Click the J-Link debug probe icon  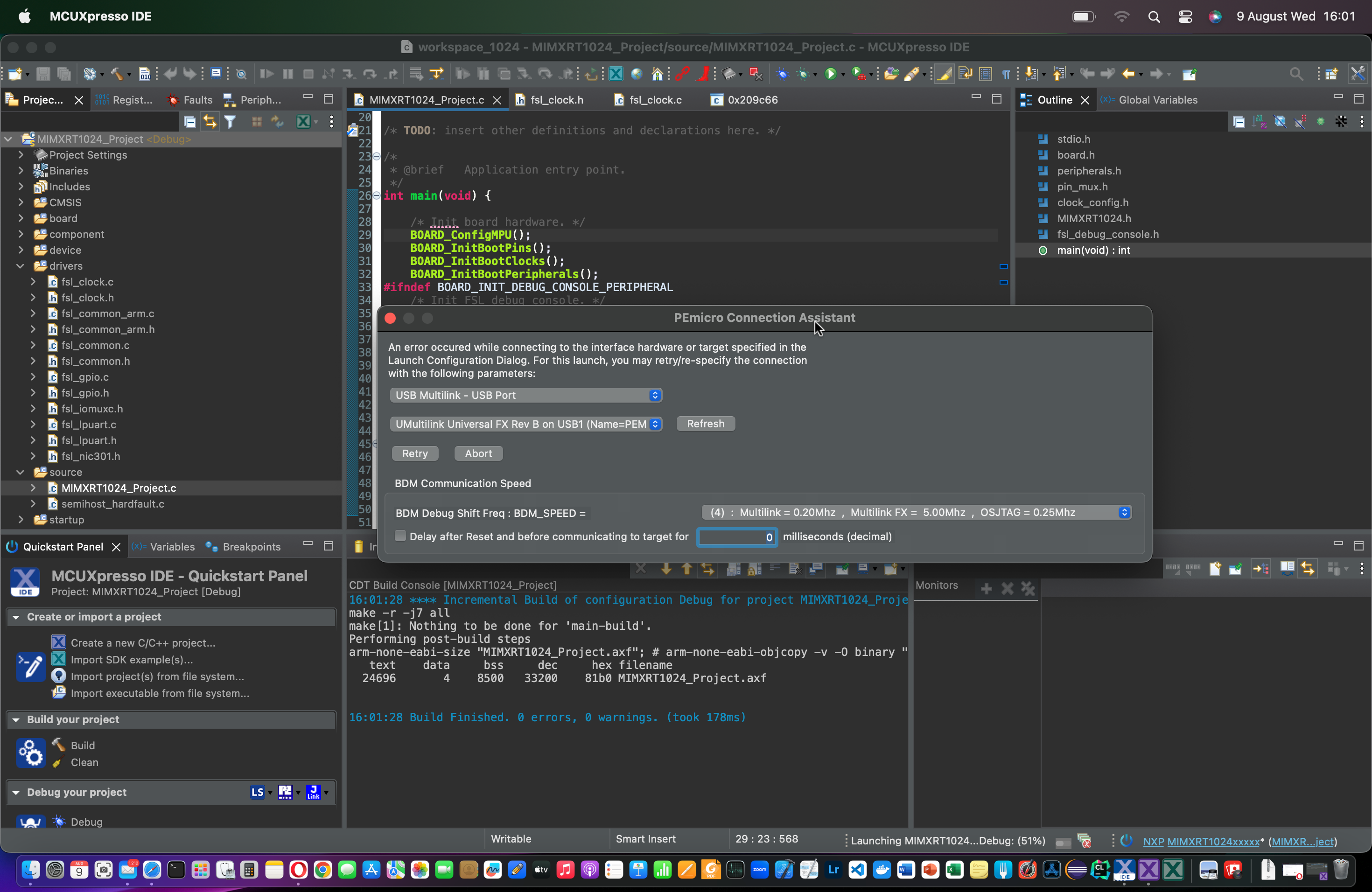click(x=313, y=792)
